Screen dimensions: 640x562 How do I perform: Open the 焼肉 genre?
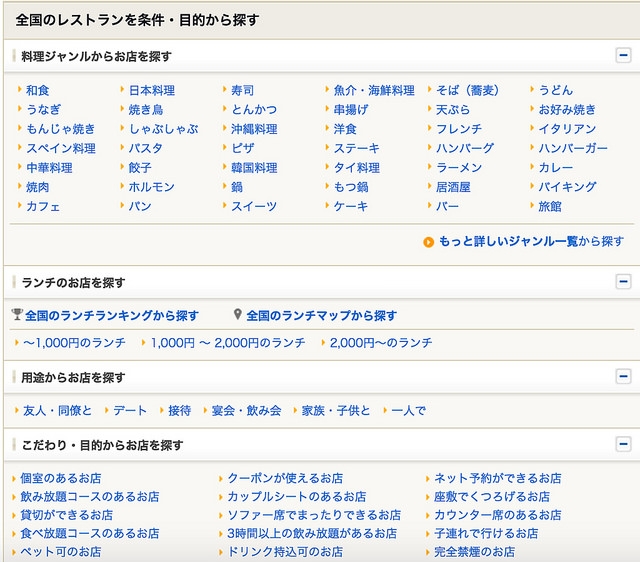pyautogui.click(x=38, y=187)
